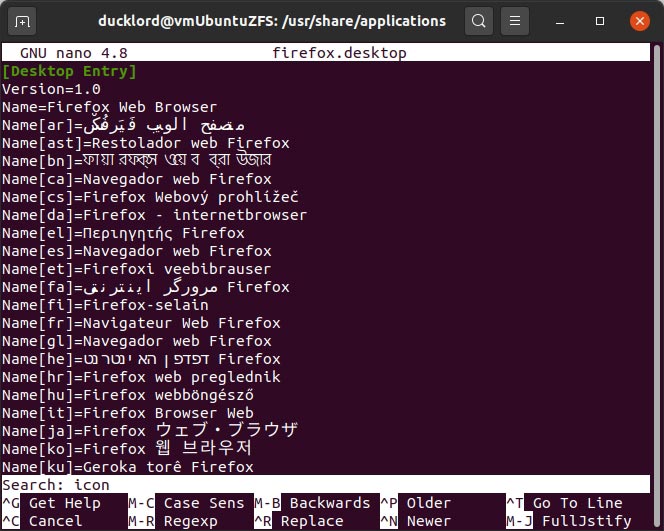Click the Name[hr]=Firefox web preglednik line

coord(141,377)
